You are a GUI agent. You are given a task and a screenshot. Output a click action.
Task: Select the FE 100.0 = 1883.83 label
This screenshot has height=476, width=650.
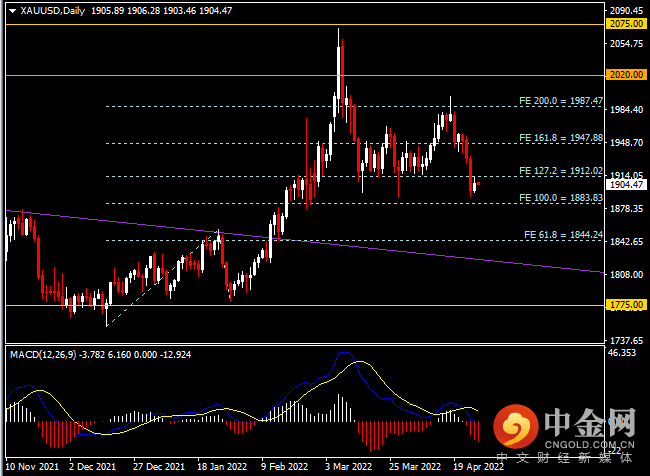(x=561, y=197)
